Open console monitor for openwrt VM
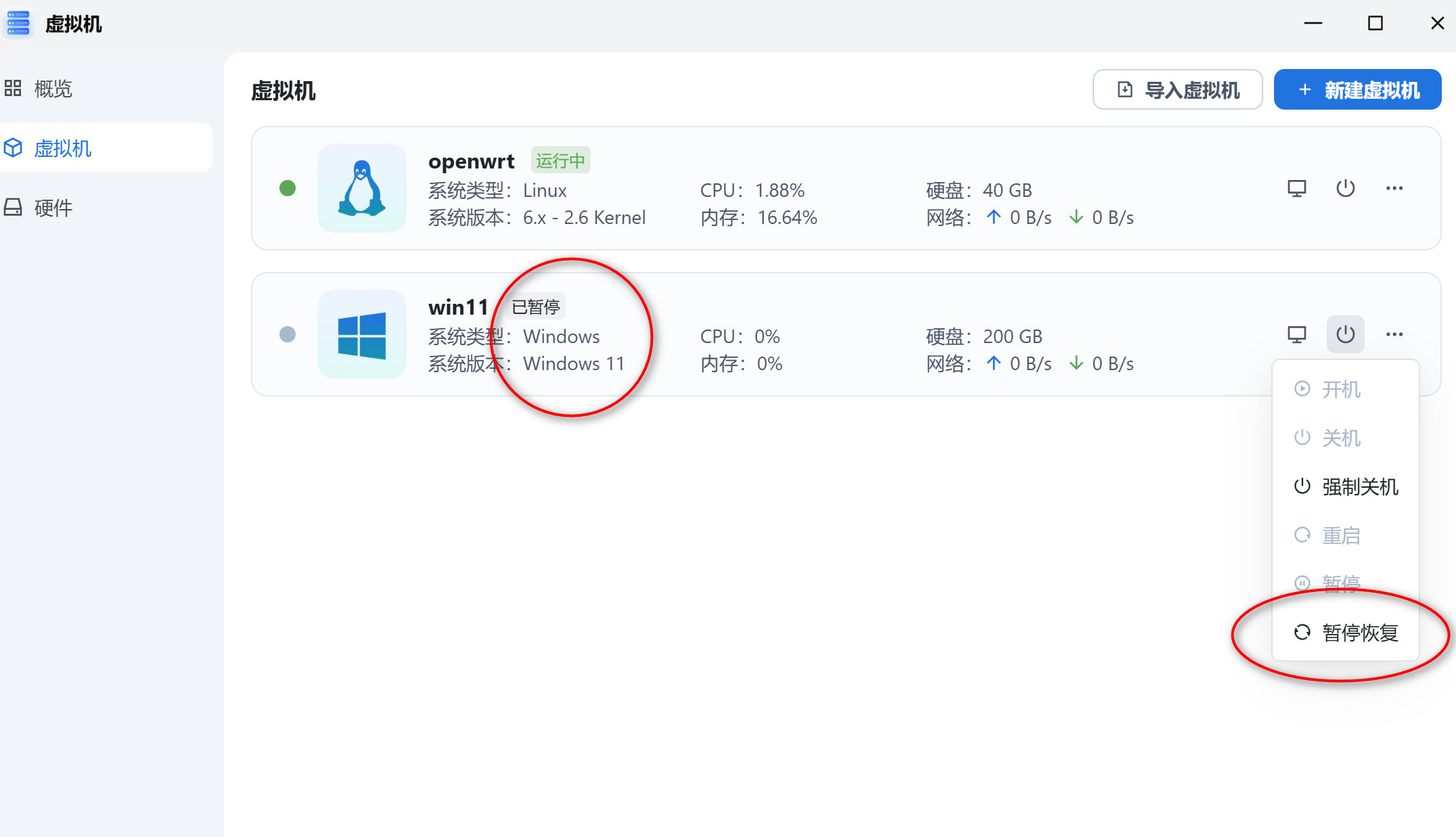Screen dimensions: 1456x837 pos(1296,188)
